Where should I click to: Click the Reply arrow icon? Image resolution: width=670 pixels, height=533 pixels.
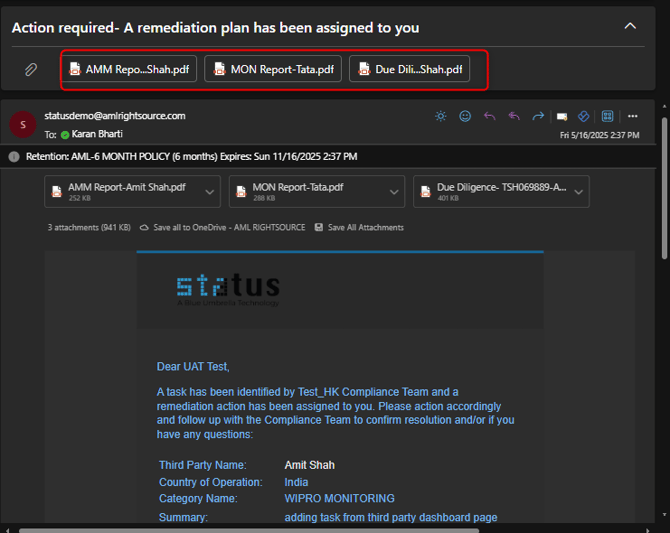489,116
